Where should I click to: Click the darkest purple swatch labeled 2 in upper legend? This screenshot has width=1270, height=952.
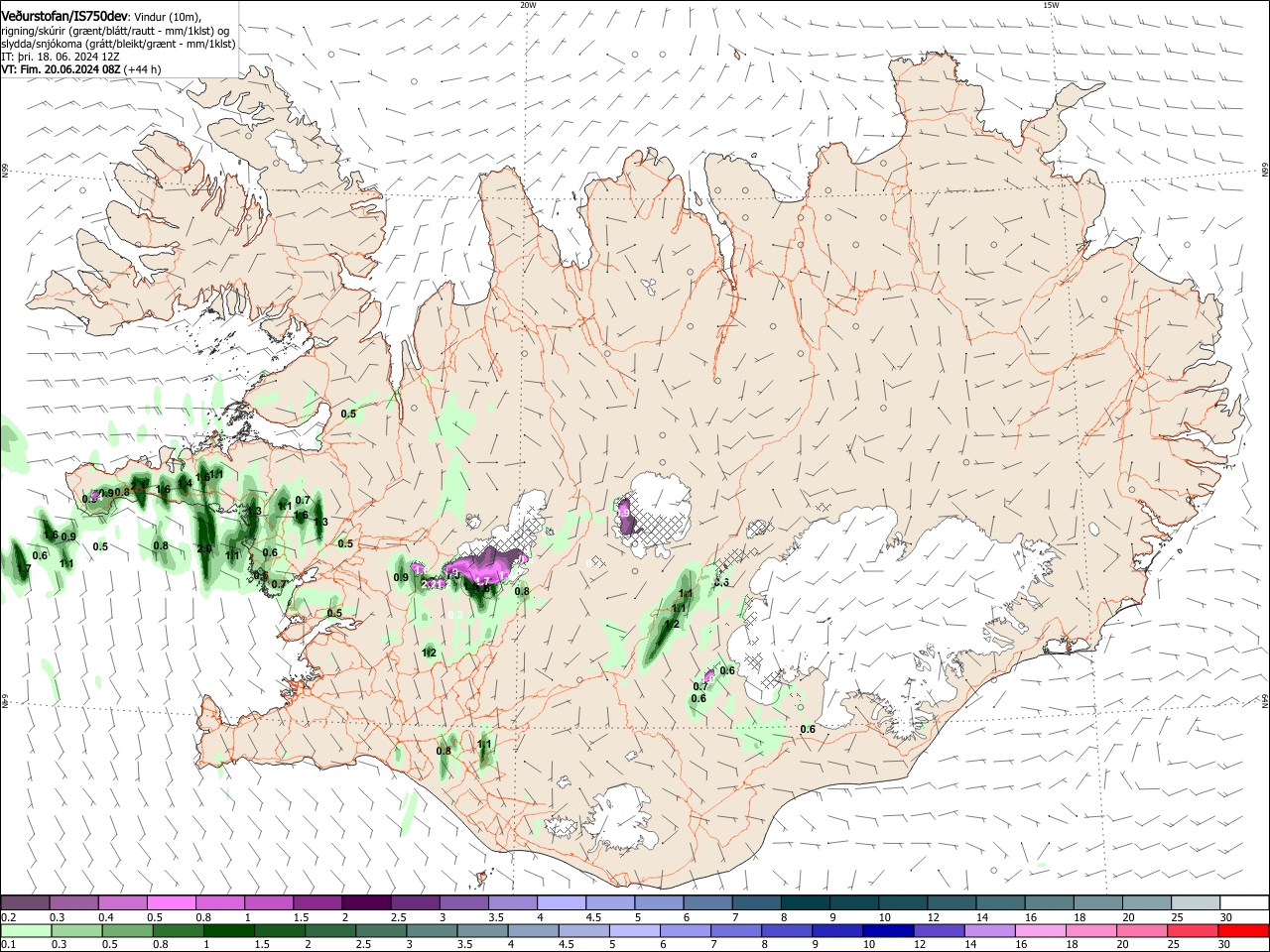[366, 903]
